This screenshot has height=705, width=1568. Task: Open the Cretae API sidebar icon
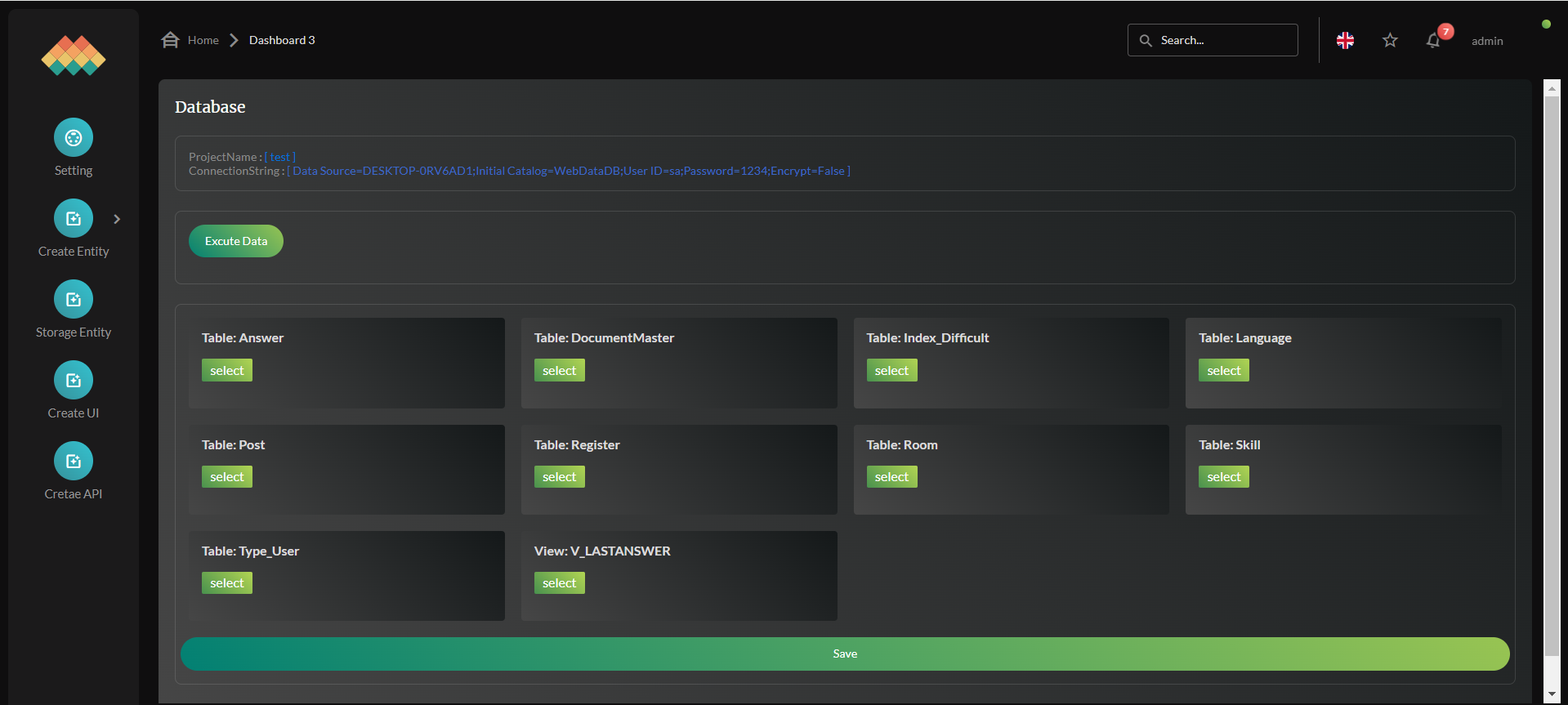(74, 461)
